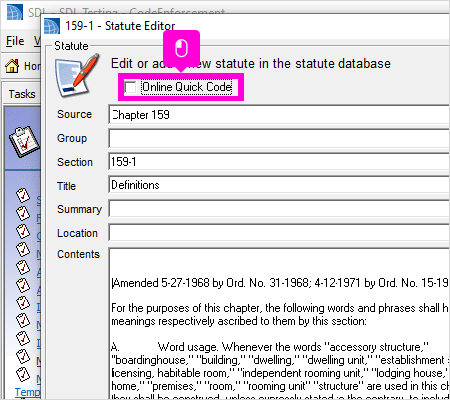Click into the empty Summary field
The height and width of the screenshot is (400, 450).
coord(279,209)
